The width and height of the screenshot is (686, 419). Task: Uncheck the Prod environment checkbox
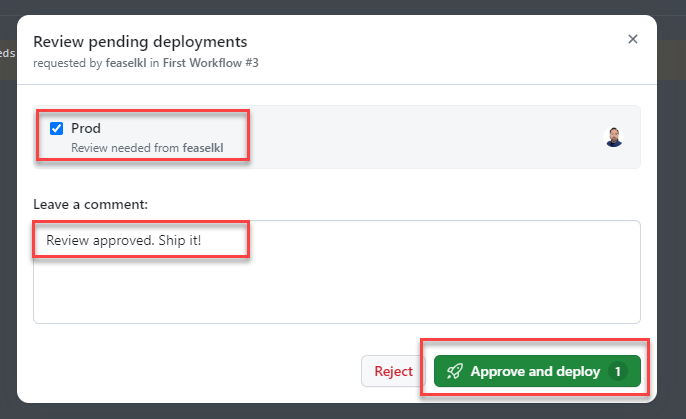[x=57, y=128]
